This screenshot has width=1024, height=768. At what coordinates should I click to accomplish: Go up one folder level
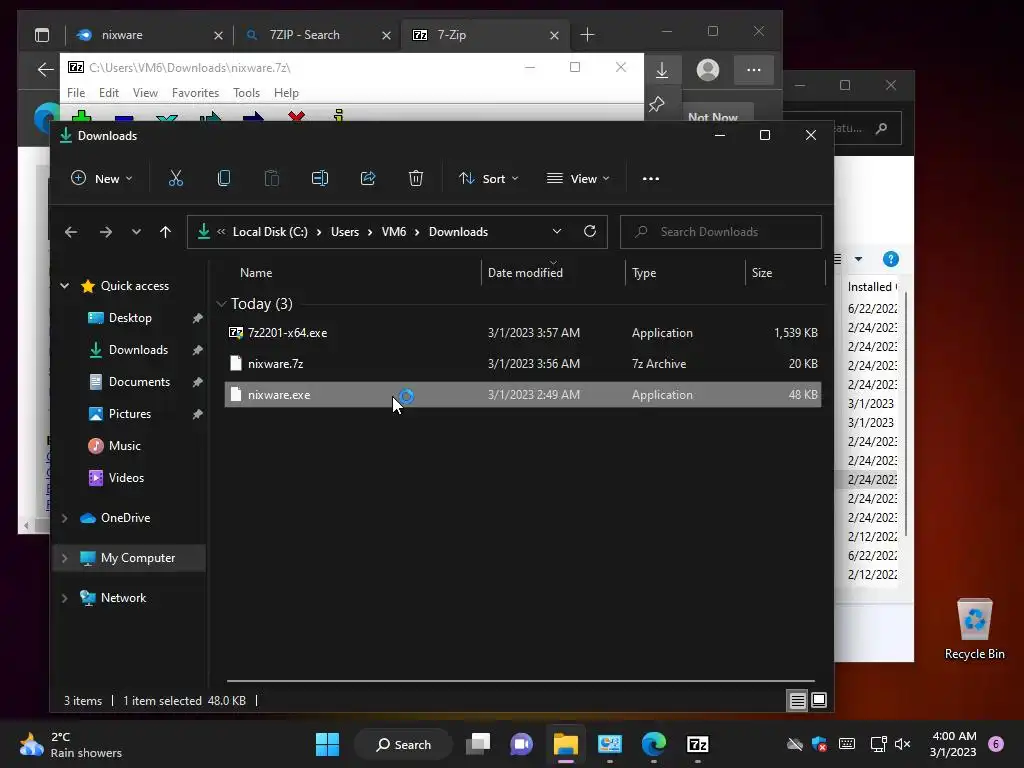(165, 232)
